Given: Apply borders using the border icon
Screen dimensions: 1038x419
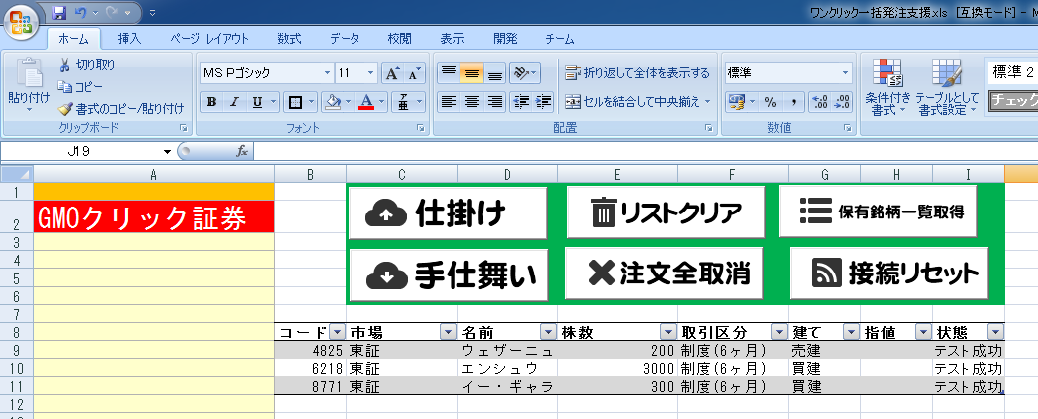Looking at the screenshot, I should [295, 102].
